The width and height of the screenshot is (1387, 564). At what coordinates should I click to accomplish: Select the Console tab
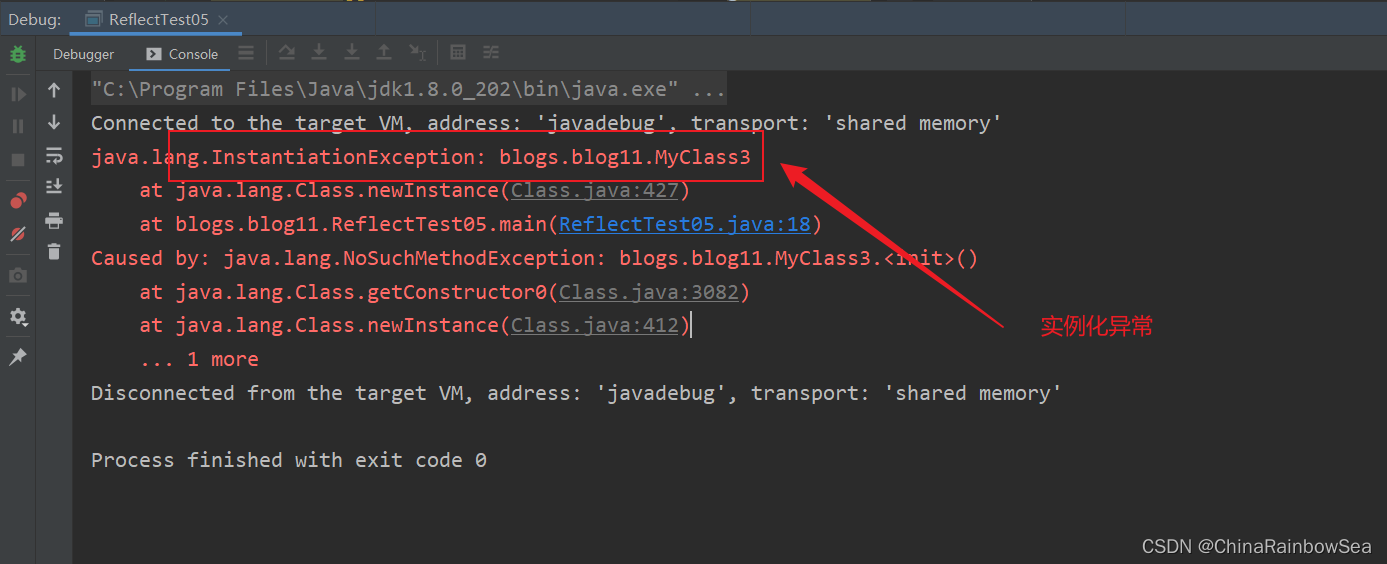pos(182,54)
